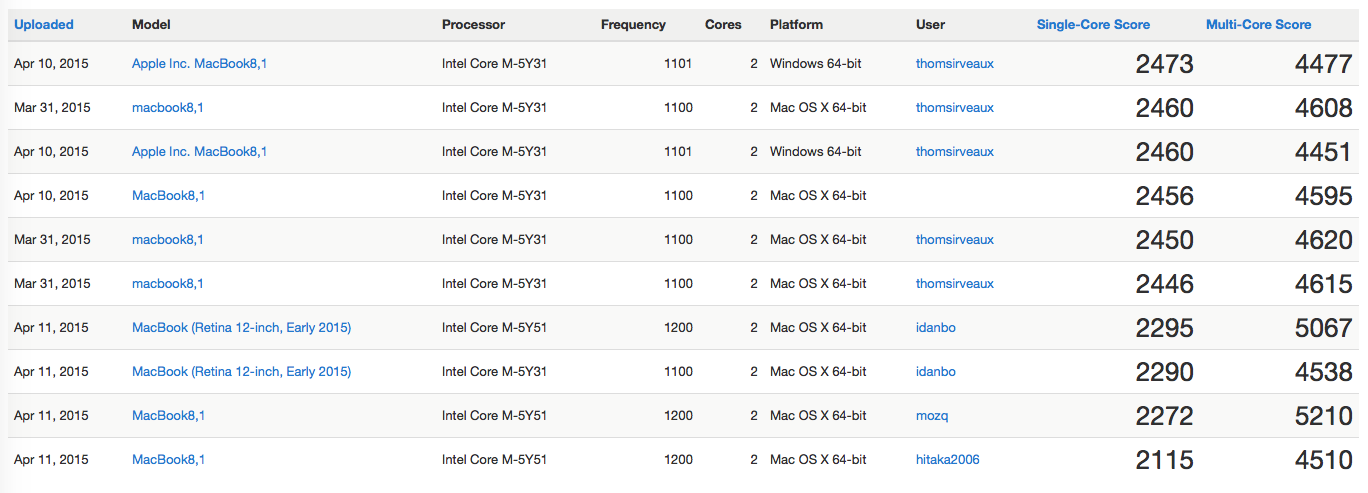The width and height of the screenshot is (1368, 493).
Task: Visit idanbo profile in the 4538 row
Action: (936, 371)
